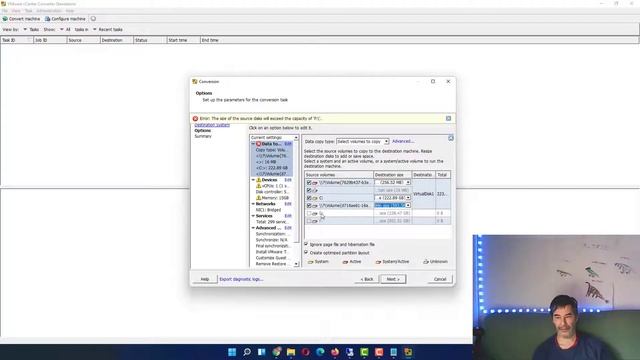640x360 pixels.
Task: Click the System legend icon
Action: point(311,262)
